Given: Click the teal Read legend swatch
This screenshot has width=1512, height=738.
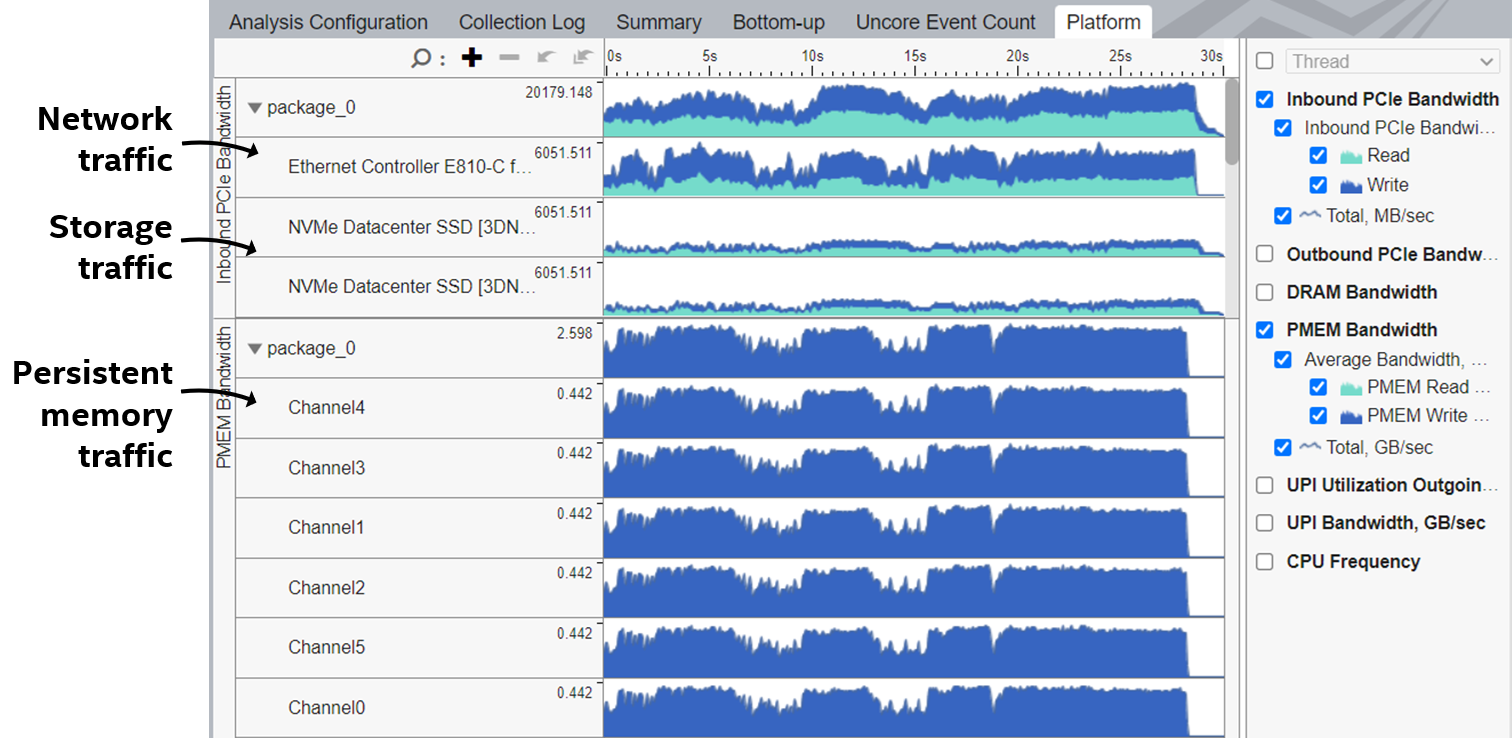Looking at the screenshot, I should click(x=1351, y=156).
